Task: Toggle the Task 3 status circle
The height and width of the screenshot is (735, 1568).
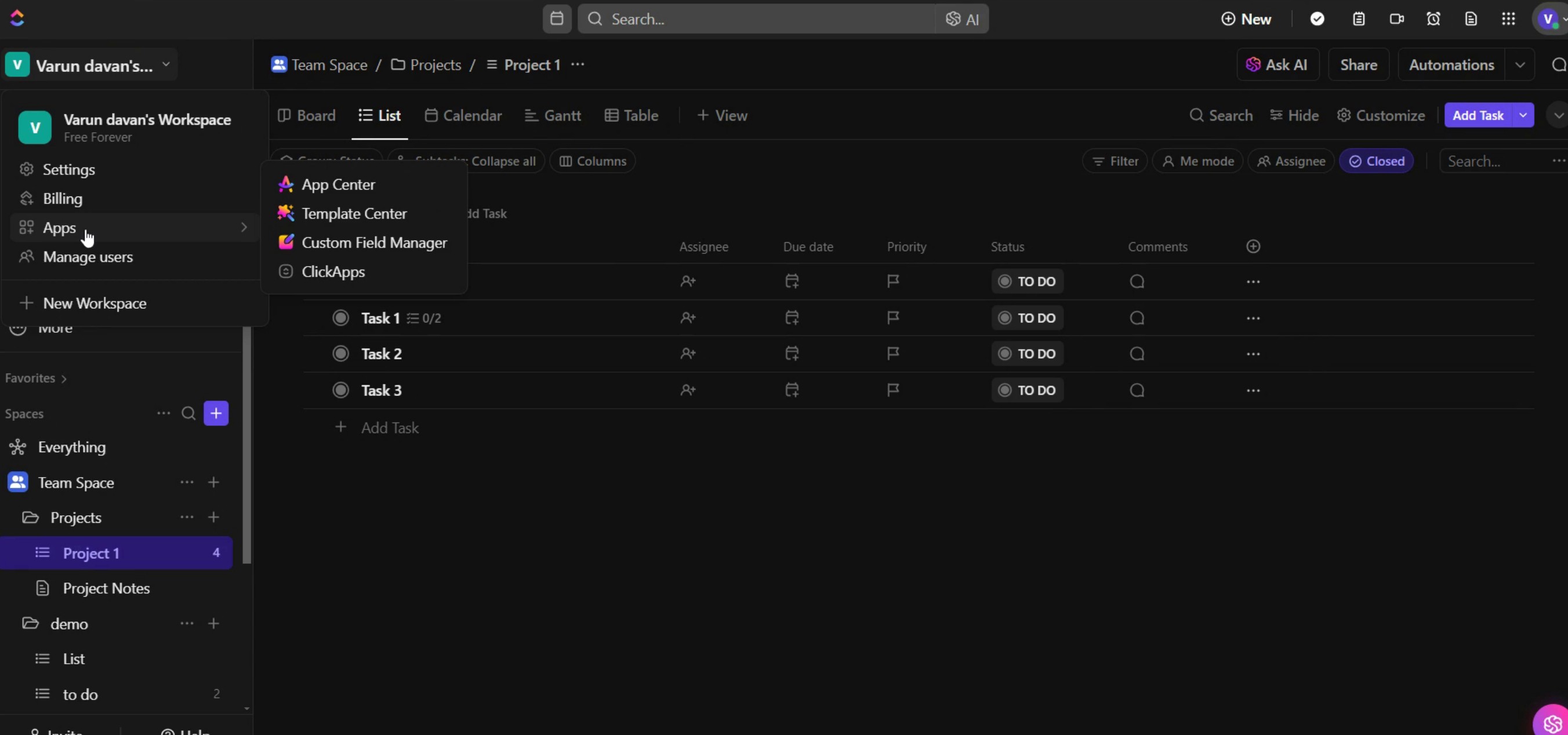Action: click(340, 390)
